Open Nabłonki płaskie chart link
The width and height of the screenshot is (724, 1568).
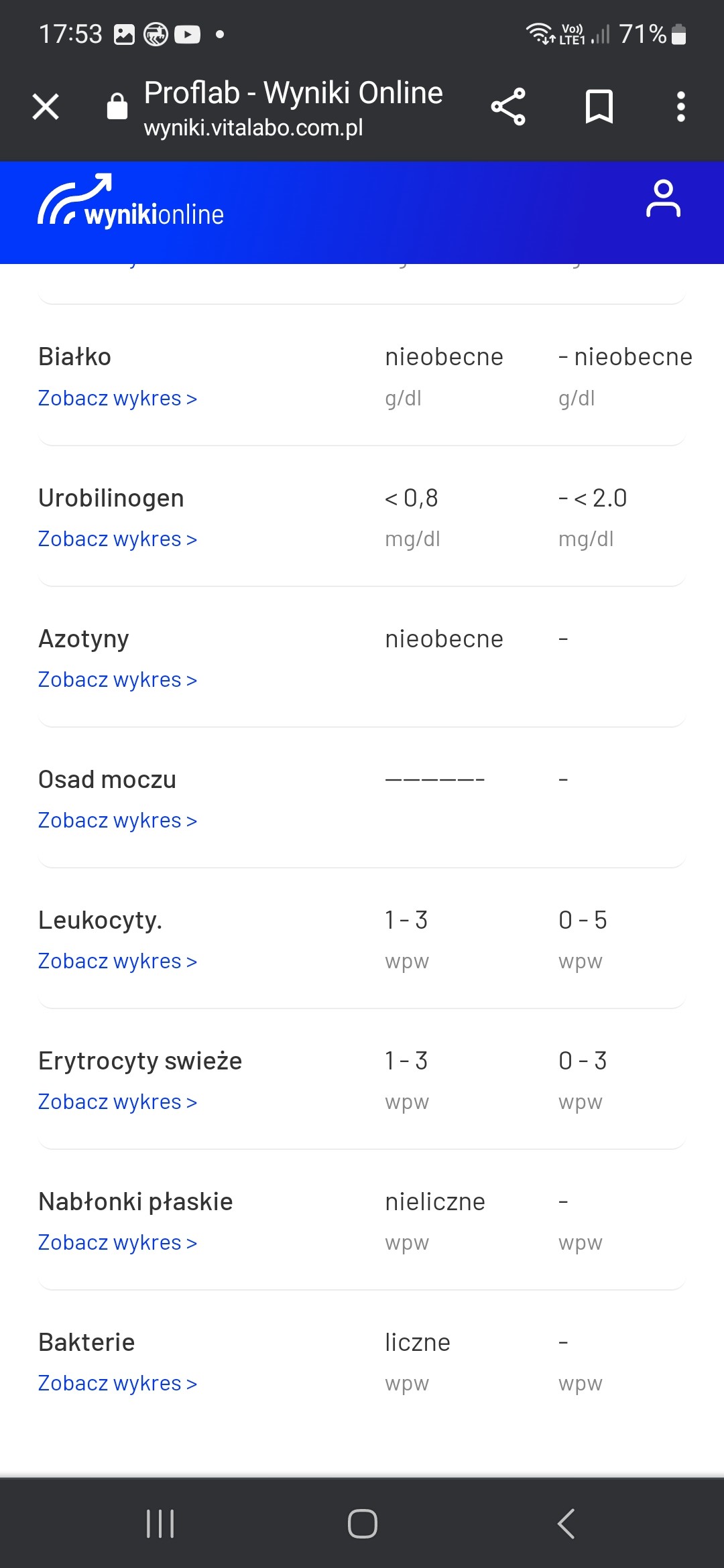coord(117,1243)
